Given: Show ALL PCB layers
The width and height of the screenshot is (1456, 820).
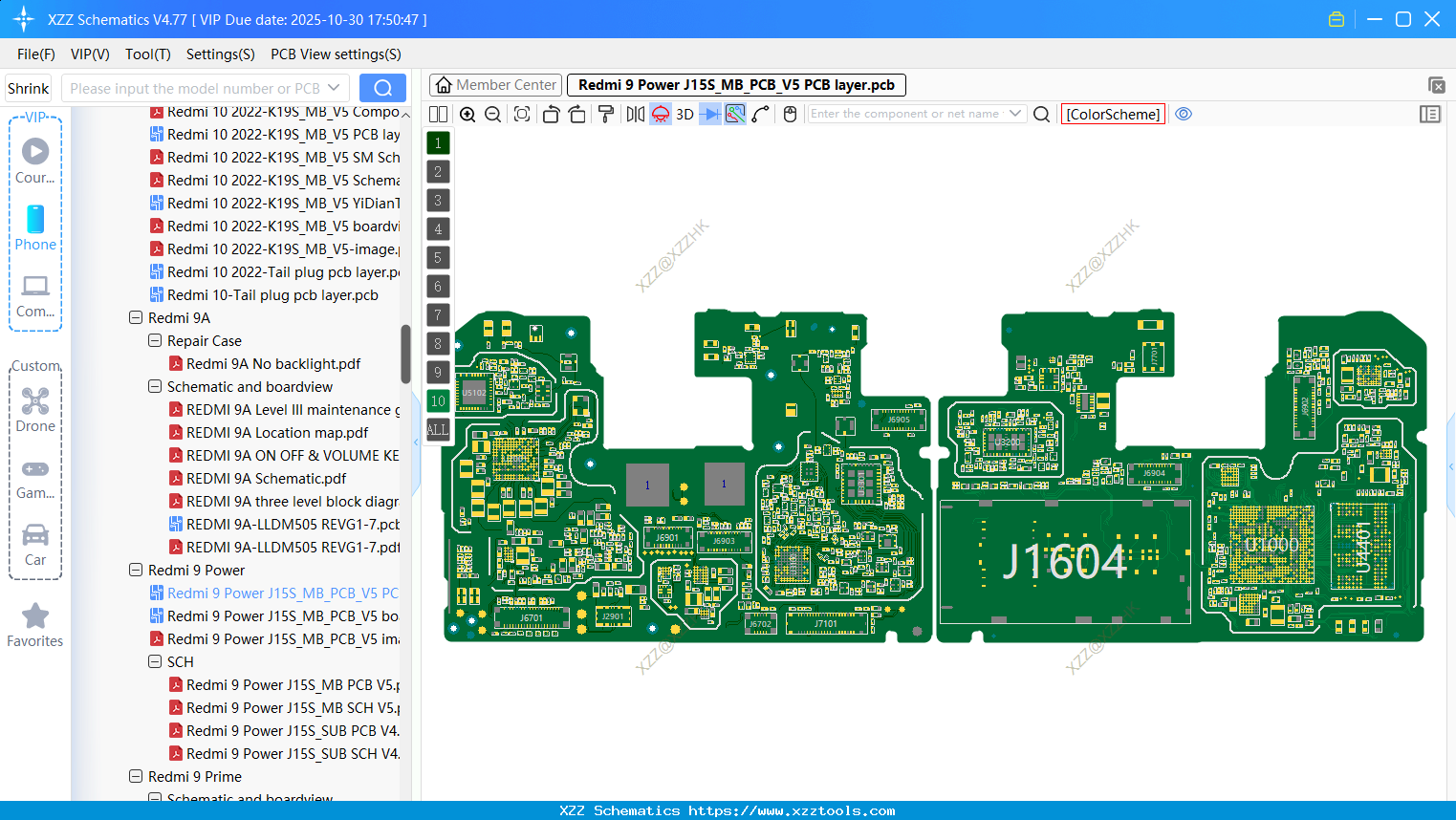Looking at the screenshot, I should (x=438, y=430).
